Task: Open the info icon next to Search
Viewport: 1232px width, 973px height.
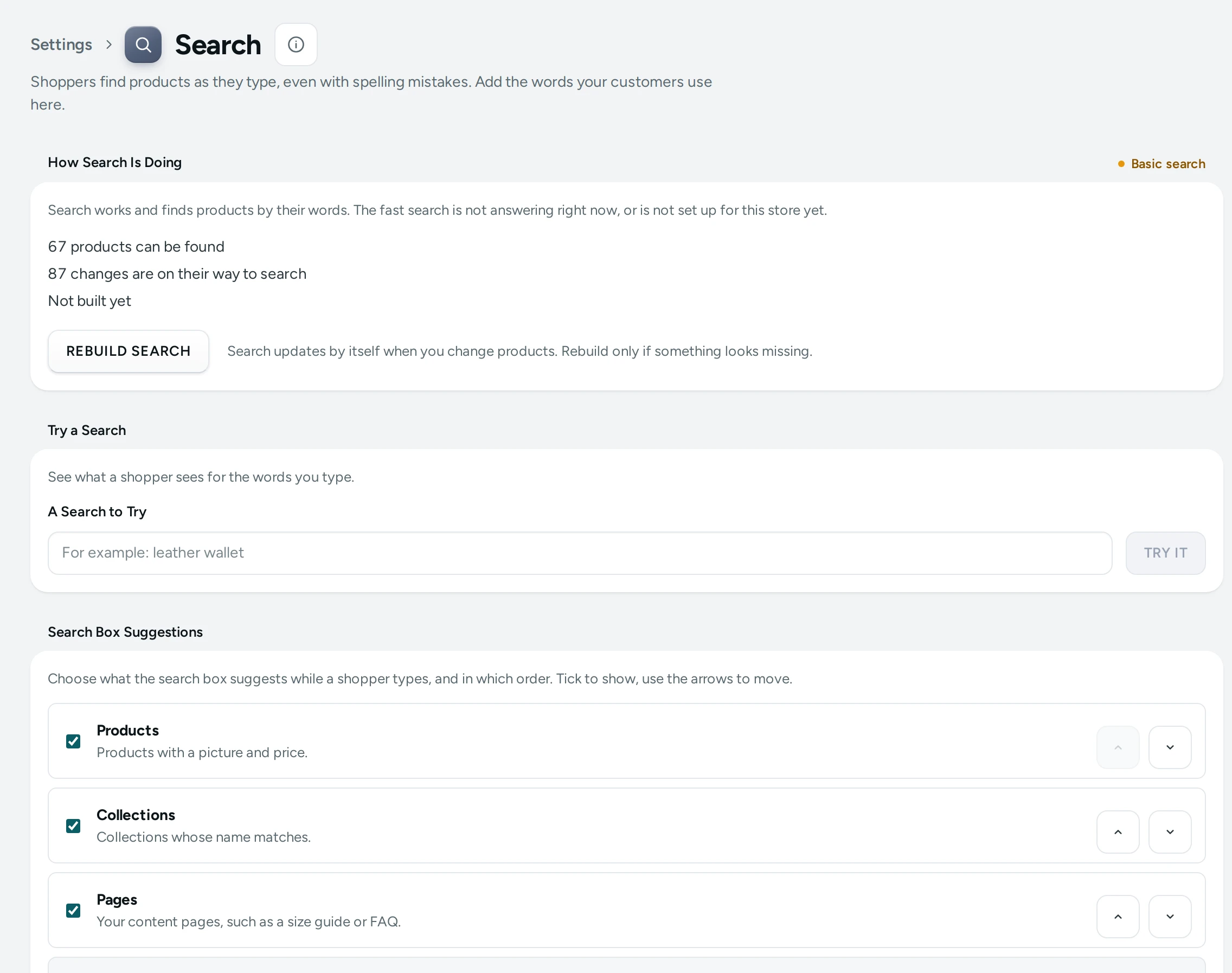Action: [296, 44]
